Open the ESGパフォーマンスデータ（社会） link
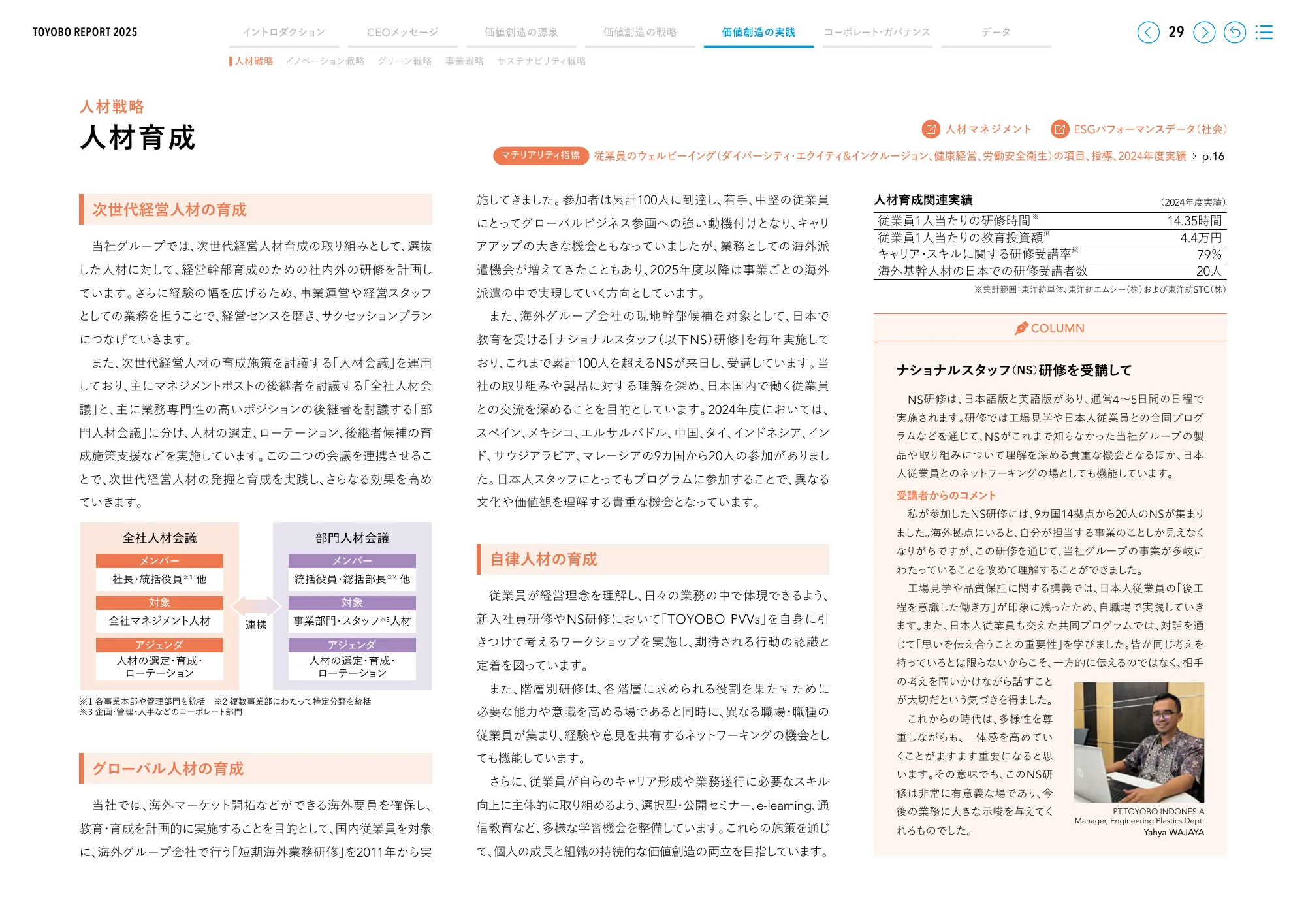The image size is (1306, 924). tap(1151, 129)
